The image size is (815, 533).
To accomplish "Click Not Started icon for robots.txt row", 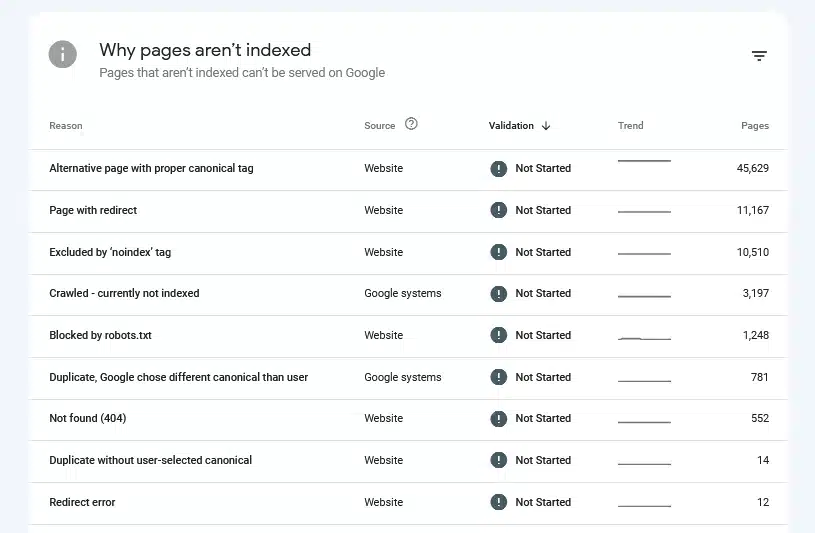I will pyautogui.click(x=498, y=335).
